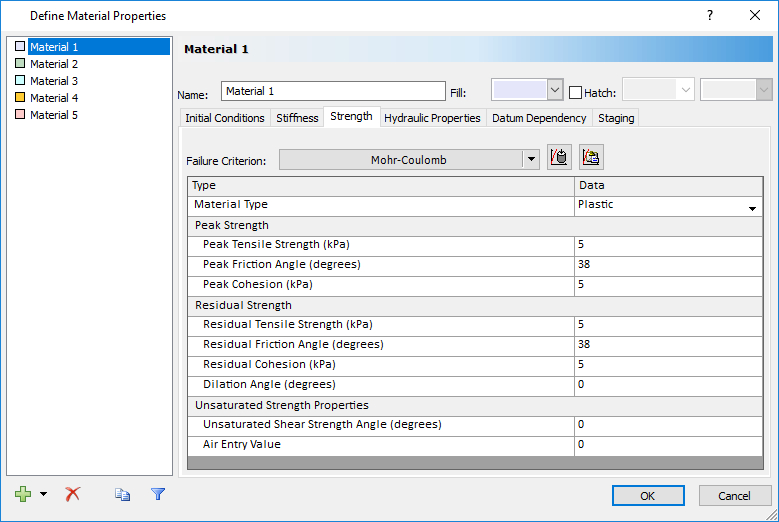The width and height of the screenshot is (779, 522).
Task: Open the Hydraulic Properties tab
Action: [432, 118]
